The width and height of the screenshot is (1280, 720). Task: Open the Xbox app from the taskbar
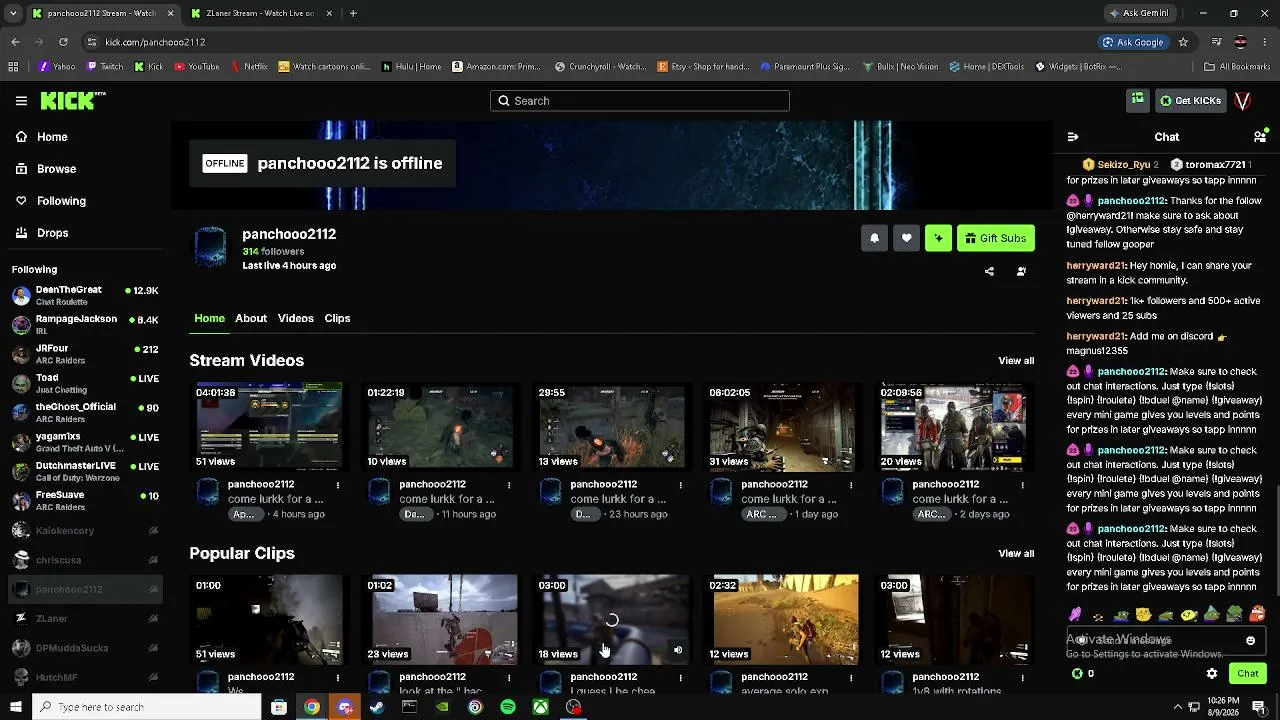tap(541, 707)
